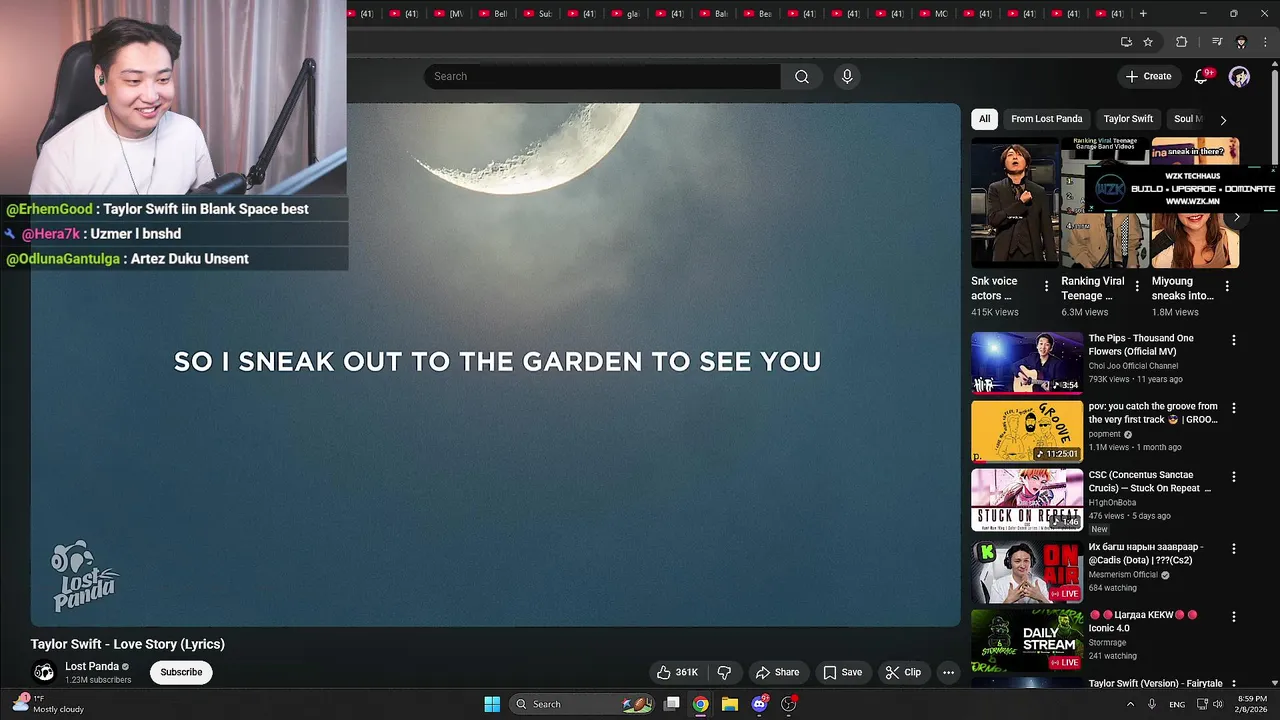Subscribe to Lost Panda channel
This screenshot has width=1280, height=720.
point(181,672)
